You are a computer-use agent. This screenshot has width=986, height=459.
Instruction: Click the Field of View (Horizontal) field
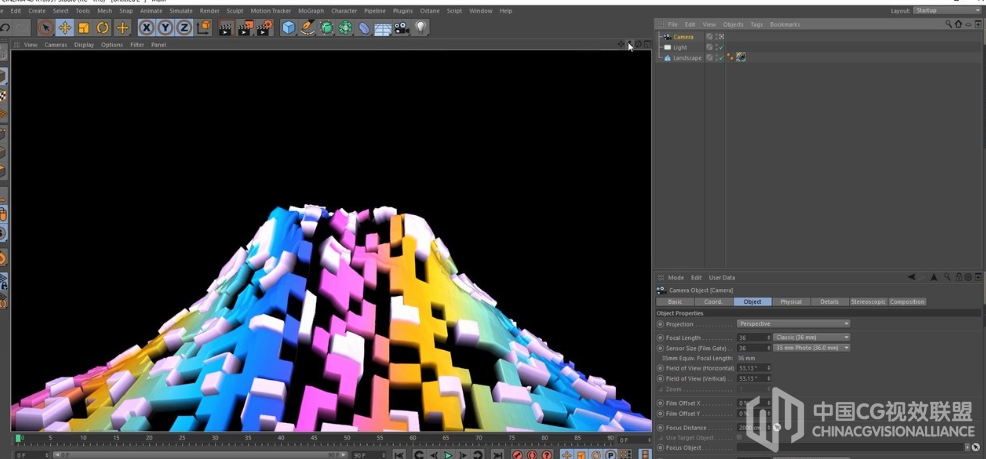[754, 368]
